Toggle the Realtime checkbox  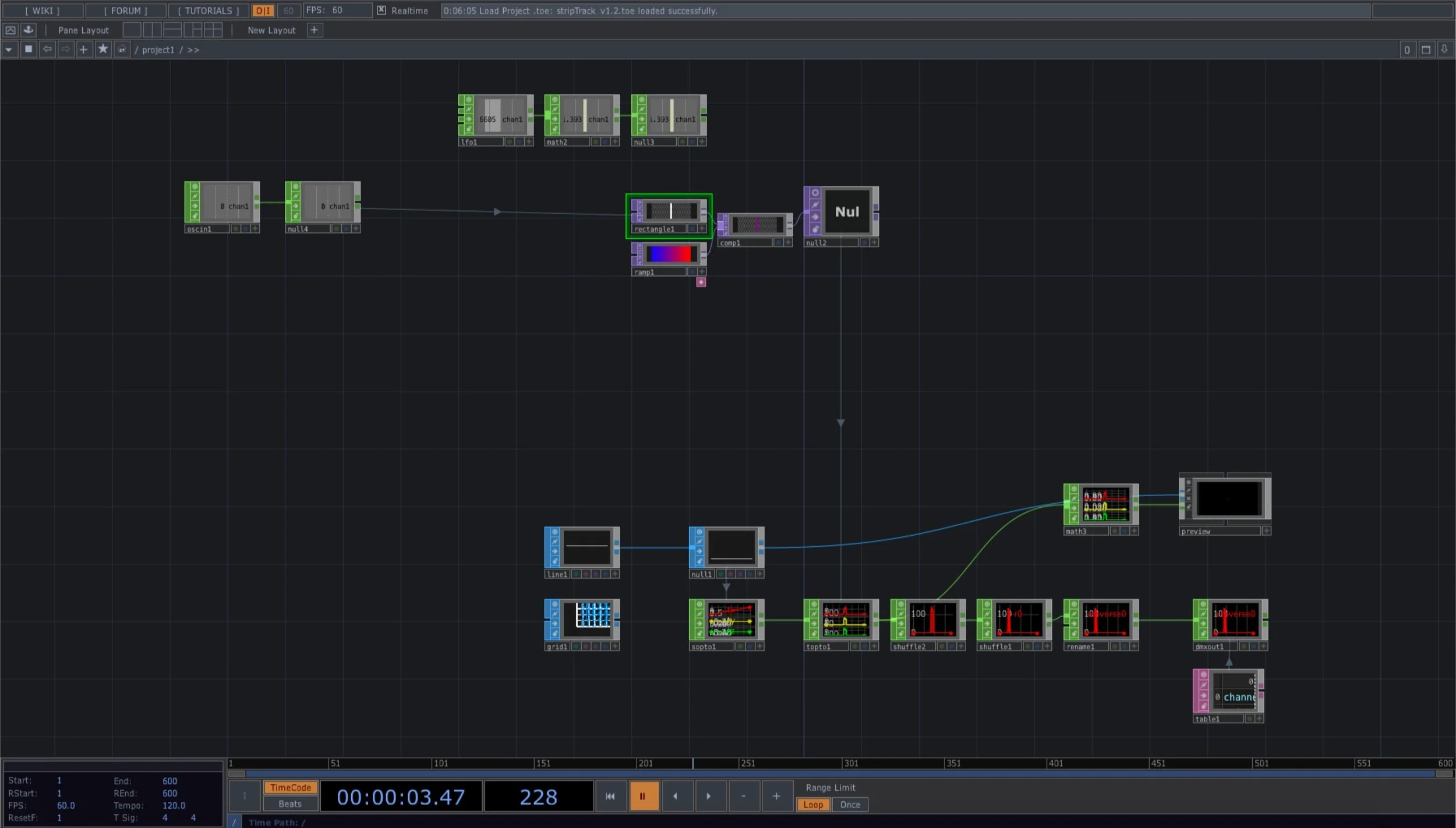tap(381, 10)
